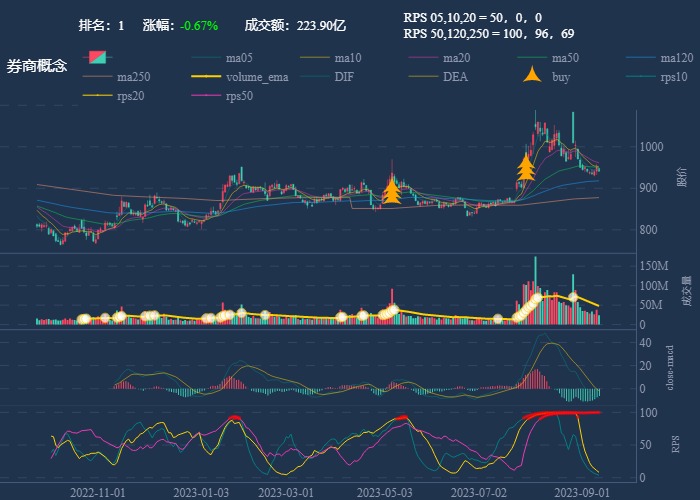Click the buy arrows near 2023-08 price surge

click(x=526, y=167)
